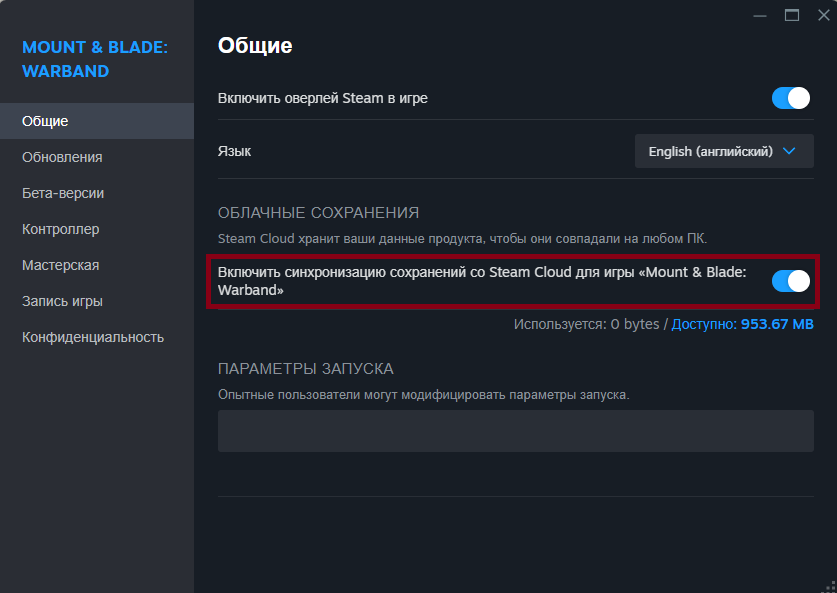Show the Запись игры settings
The height and width of the screenshot is (593, 837).
point(62,301)
